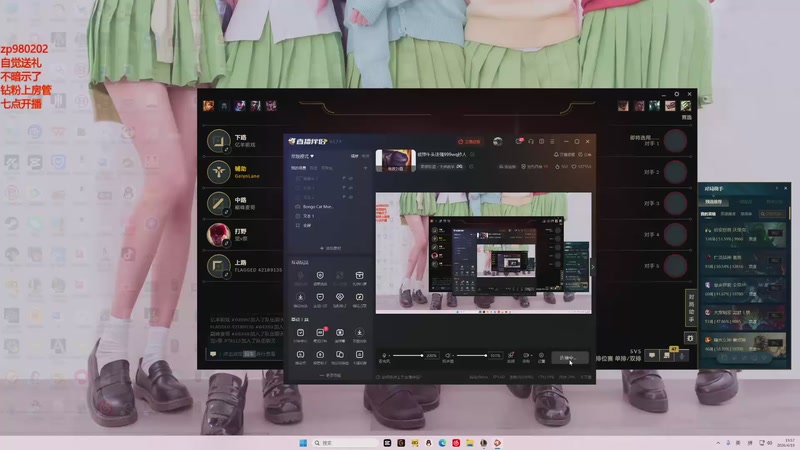Screen dimensions: 800x450
Task: Click the bell 开播提醒 reminder icon
Action: [x=565, y=154]
